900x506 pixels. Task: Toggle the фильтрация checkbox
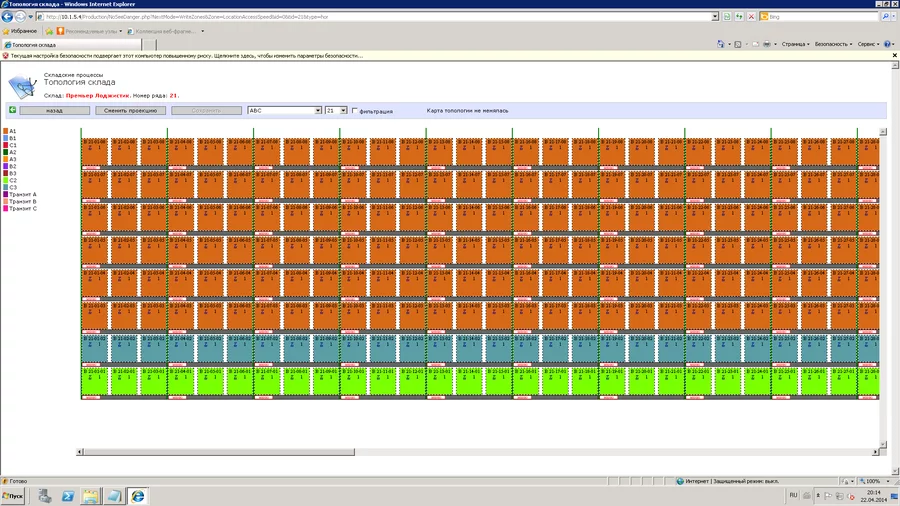tap(355, 110)
